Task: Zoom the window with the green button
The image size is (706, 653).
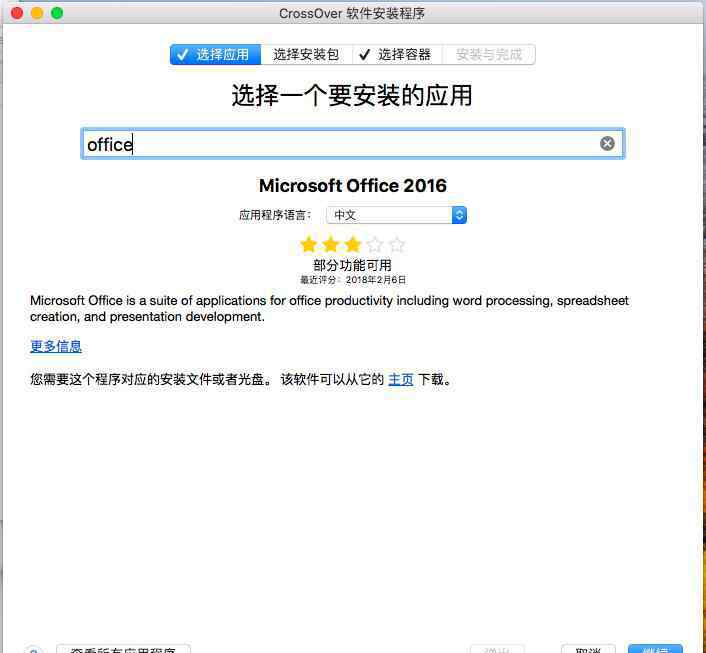Action: 57,13
